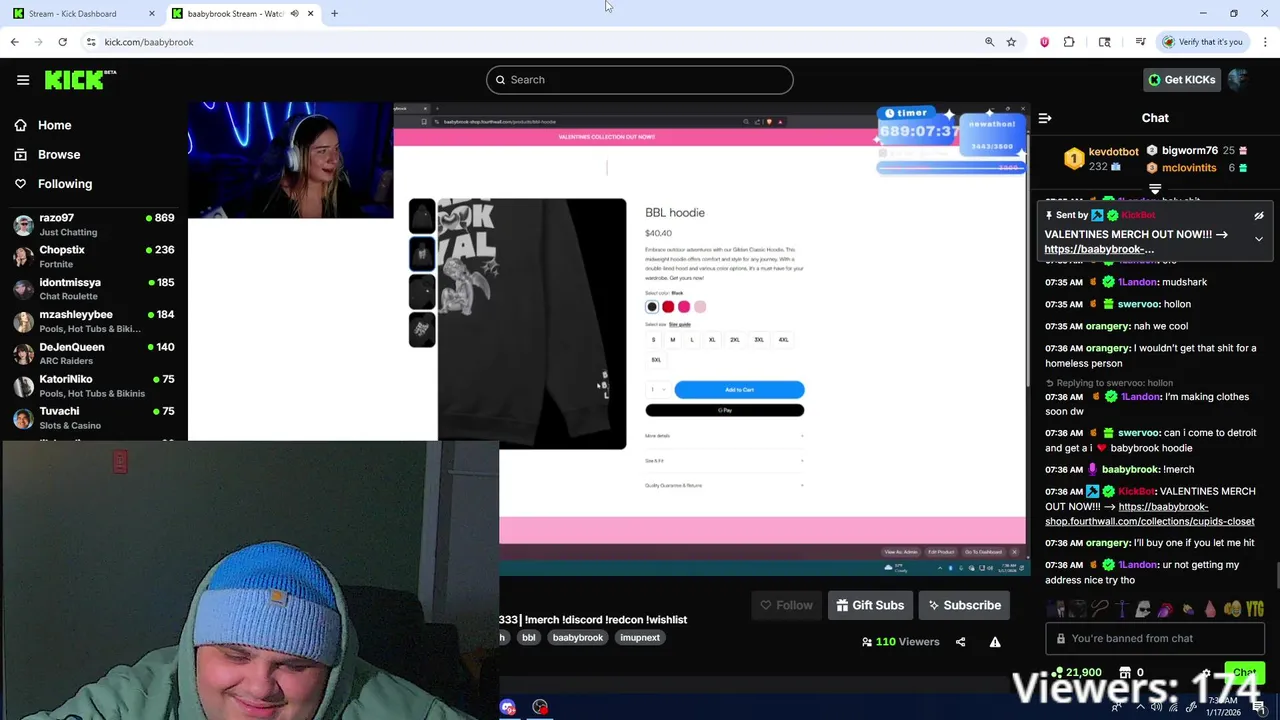Click the browser zoom magnifier icon
The width and height of the screenshot is (1280, 720).
pyautogui.click(x=989, y=42)
